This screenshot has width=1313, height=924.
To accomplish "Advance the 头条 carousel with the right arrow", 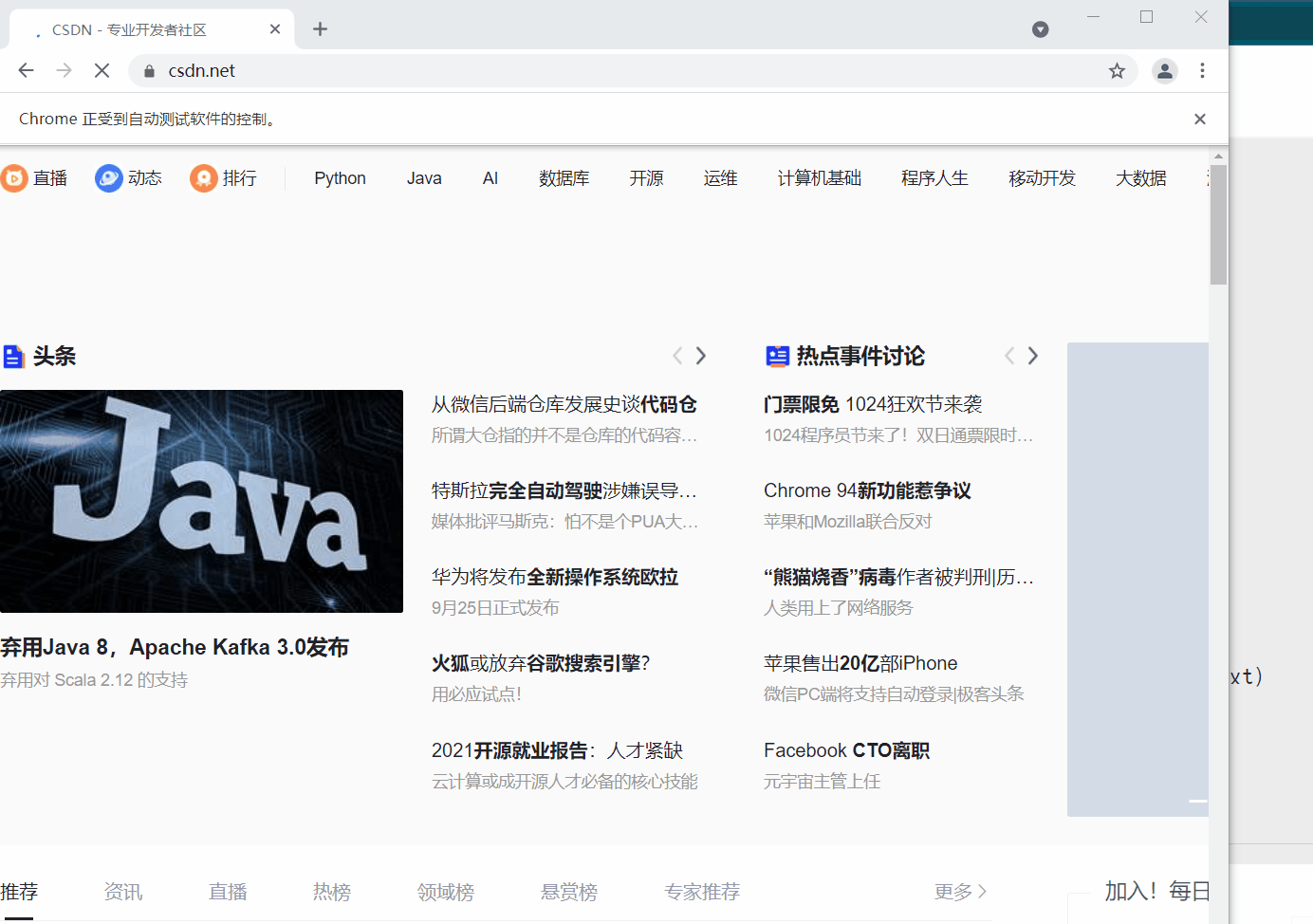I will (700, 355).
